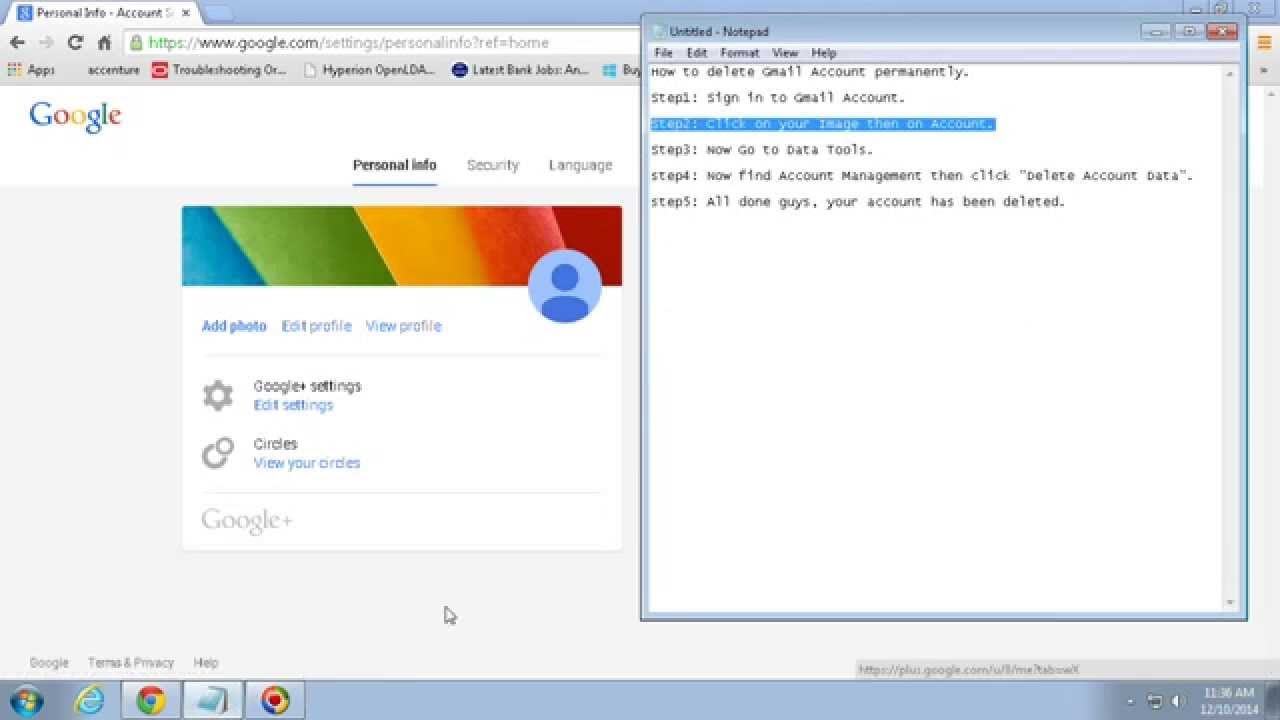Click Notepad scrollbar down arrow
Viewport: 1280px width, 720px height.
coord(1230,603)
